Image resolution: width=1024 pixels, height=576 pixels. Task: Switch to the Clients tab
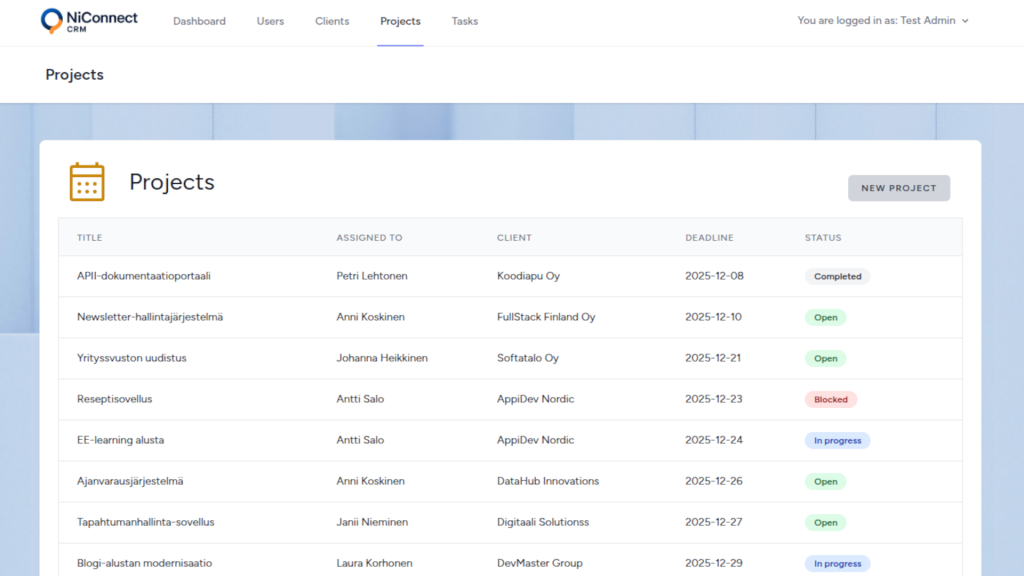pyautogui.click(x=332, y=21)
